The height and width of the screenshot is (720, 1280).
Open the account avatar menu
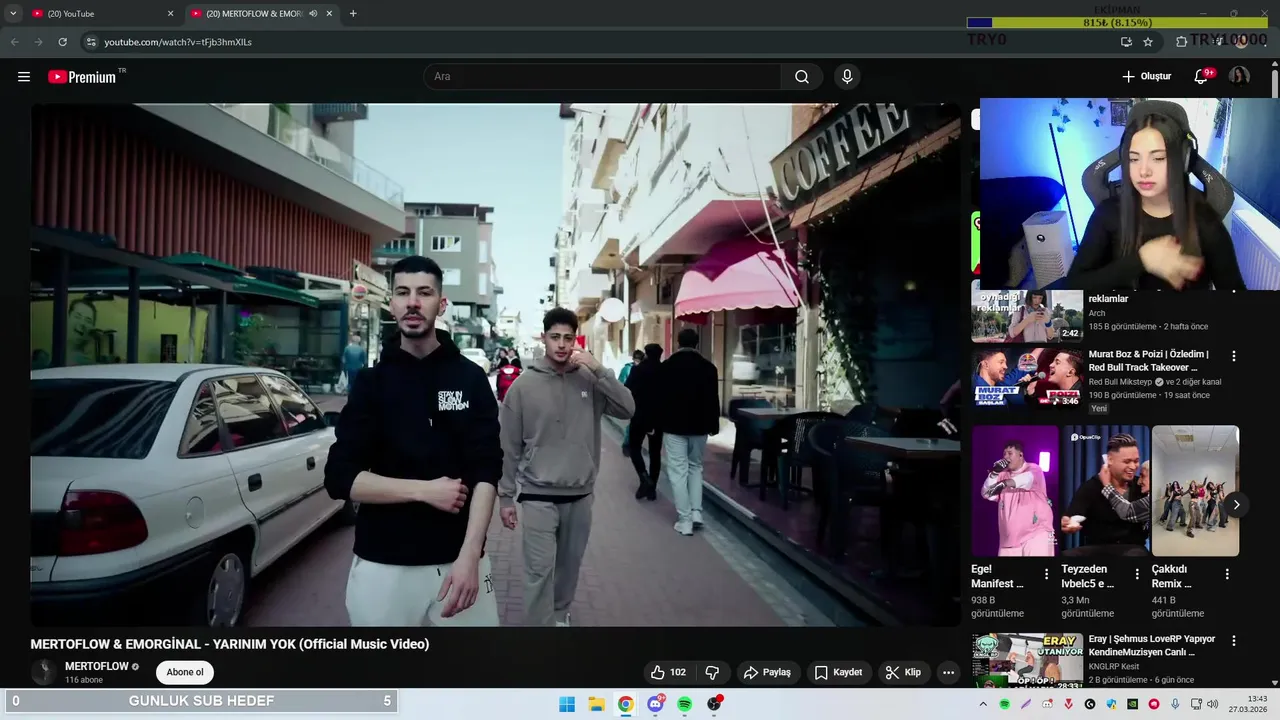pos(1239,77)
